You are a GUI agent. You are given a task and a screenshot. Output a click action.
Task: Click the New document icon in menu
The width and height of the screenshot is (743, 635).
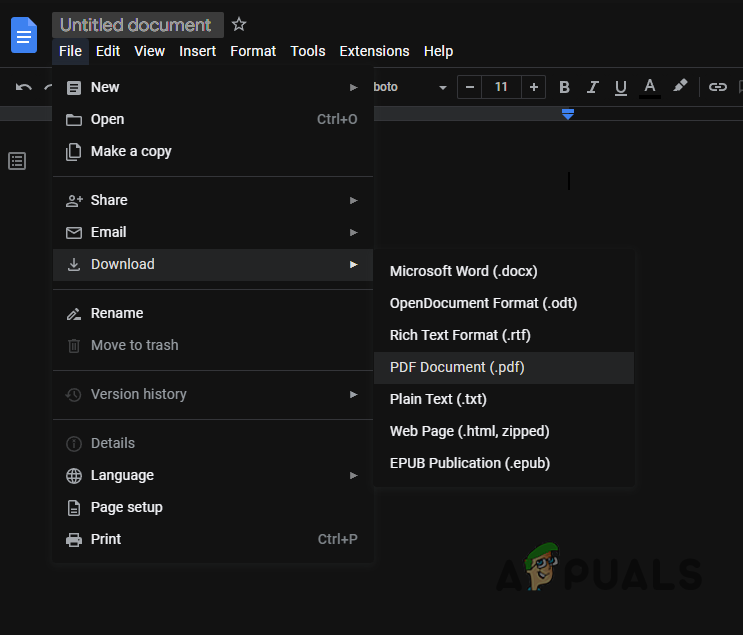tap(73, 88)
